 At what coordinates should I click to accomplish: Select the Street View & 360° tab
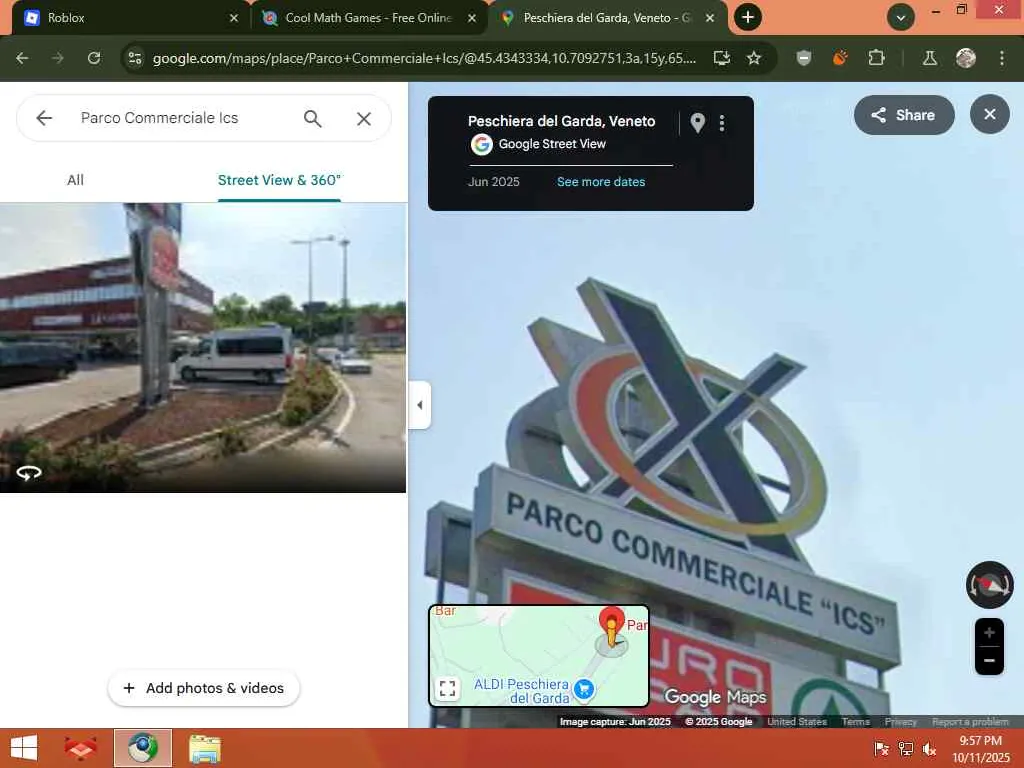coord(280,180)
